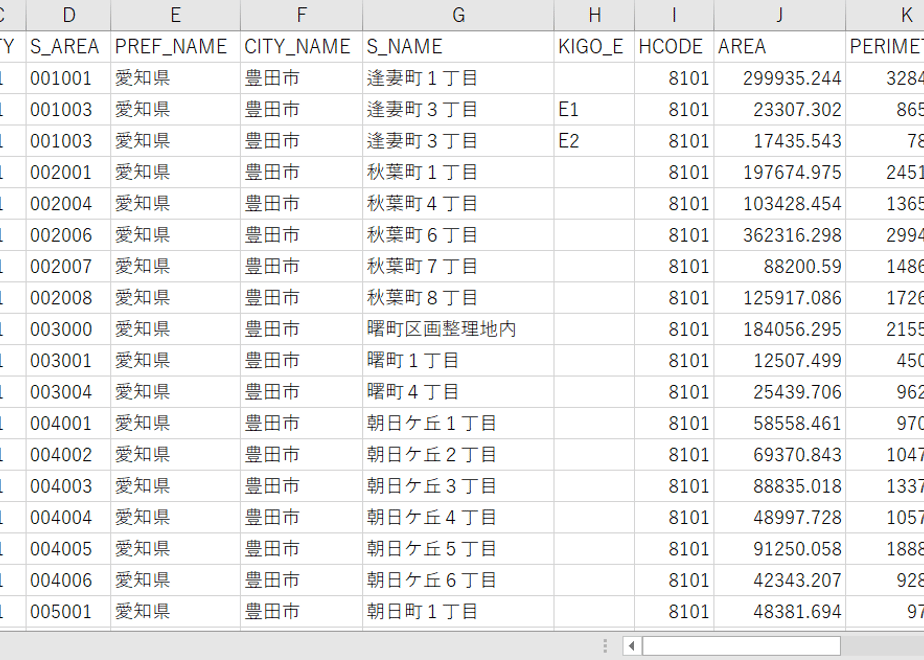
Task: Select AREA cell 197674.975
Action: point(780,172)
